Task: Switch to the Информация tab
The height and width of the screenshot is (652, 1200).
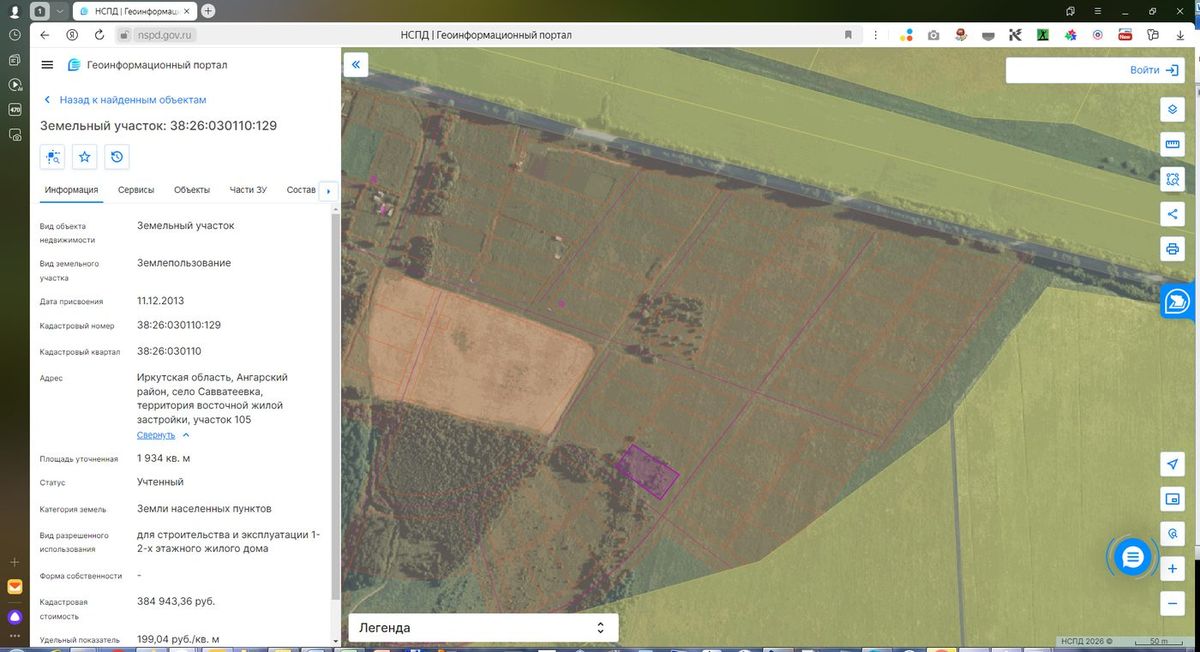Action: (x=71, y=190)
